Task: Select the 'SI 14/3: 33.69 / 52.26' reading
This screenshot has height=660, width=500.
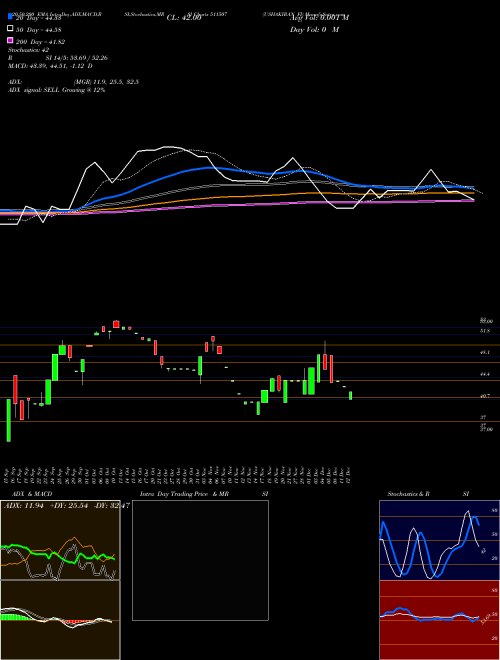Action: click(x=77, y=58)
